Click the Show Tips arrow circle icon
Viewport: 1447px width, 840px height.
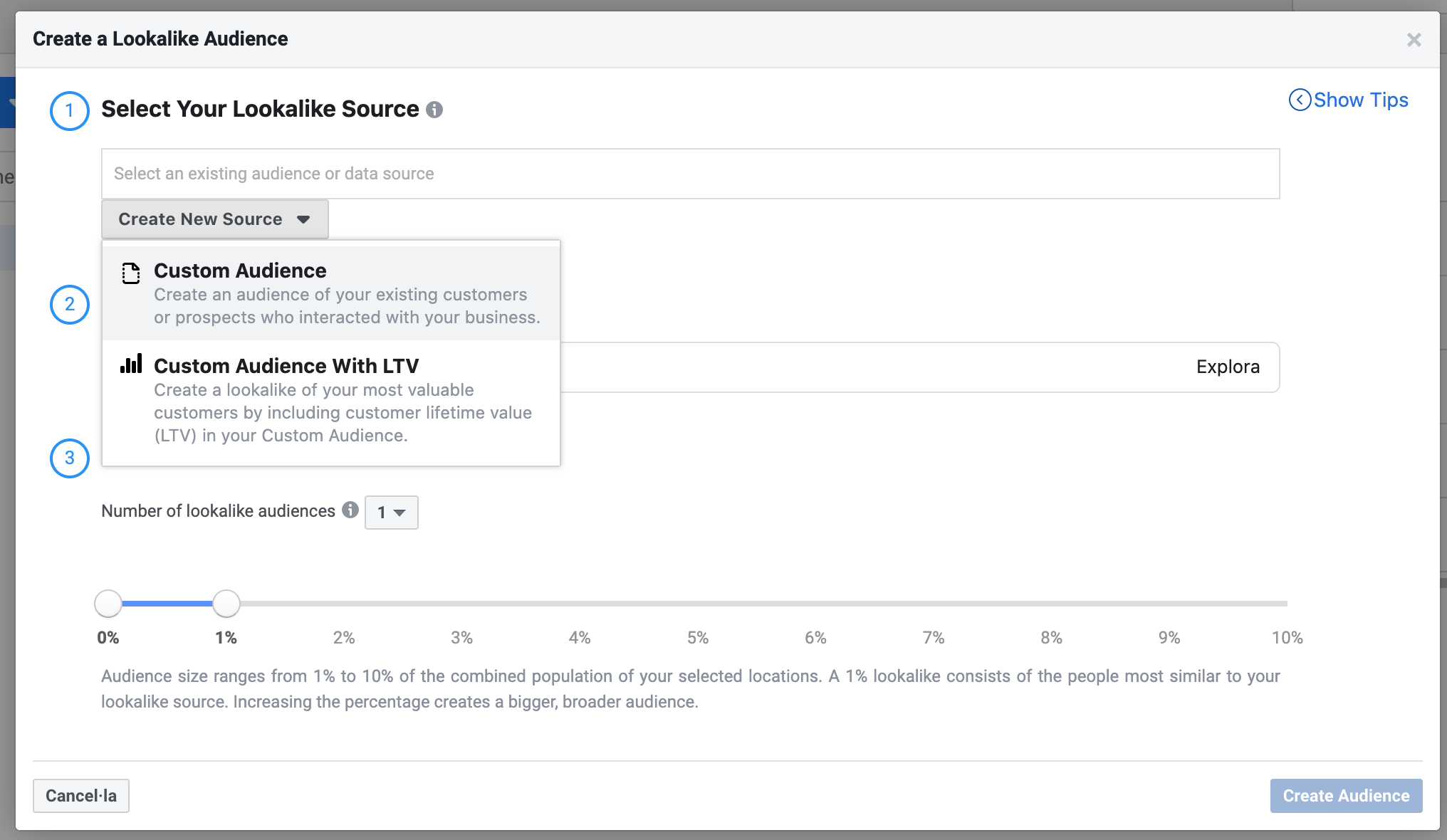coord(1300,100)
